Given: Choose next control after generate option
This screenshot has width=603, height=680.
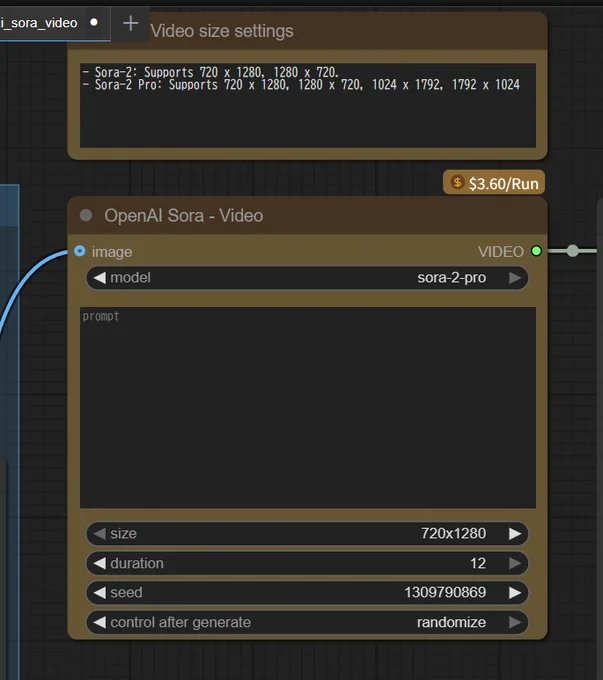Looking at the screenshot, I should tap(515, 622).
